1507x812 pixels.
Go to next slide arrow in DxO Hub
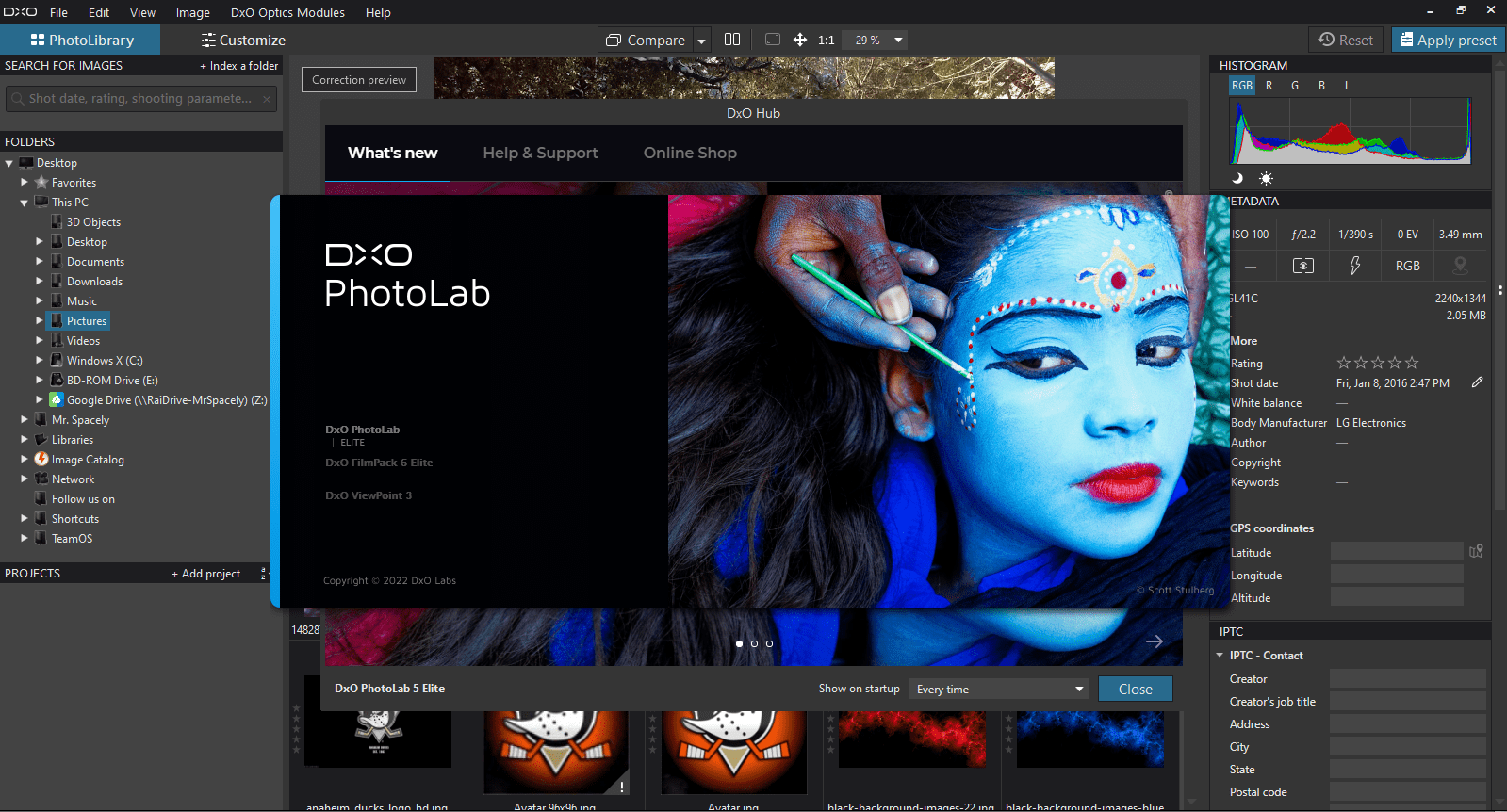pyautogui.click(x=1154, y=641)
